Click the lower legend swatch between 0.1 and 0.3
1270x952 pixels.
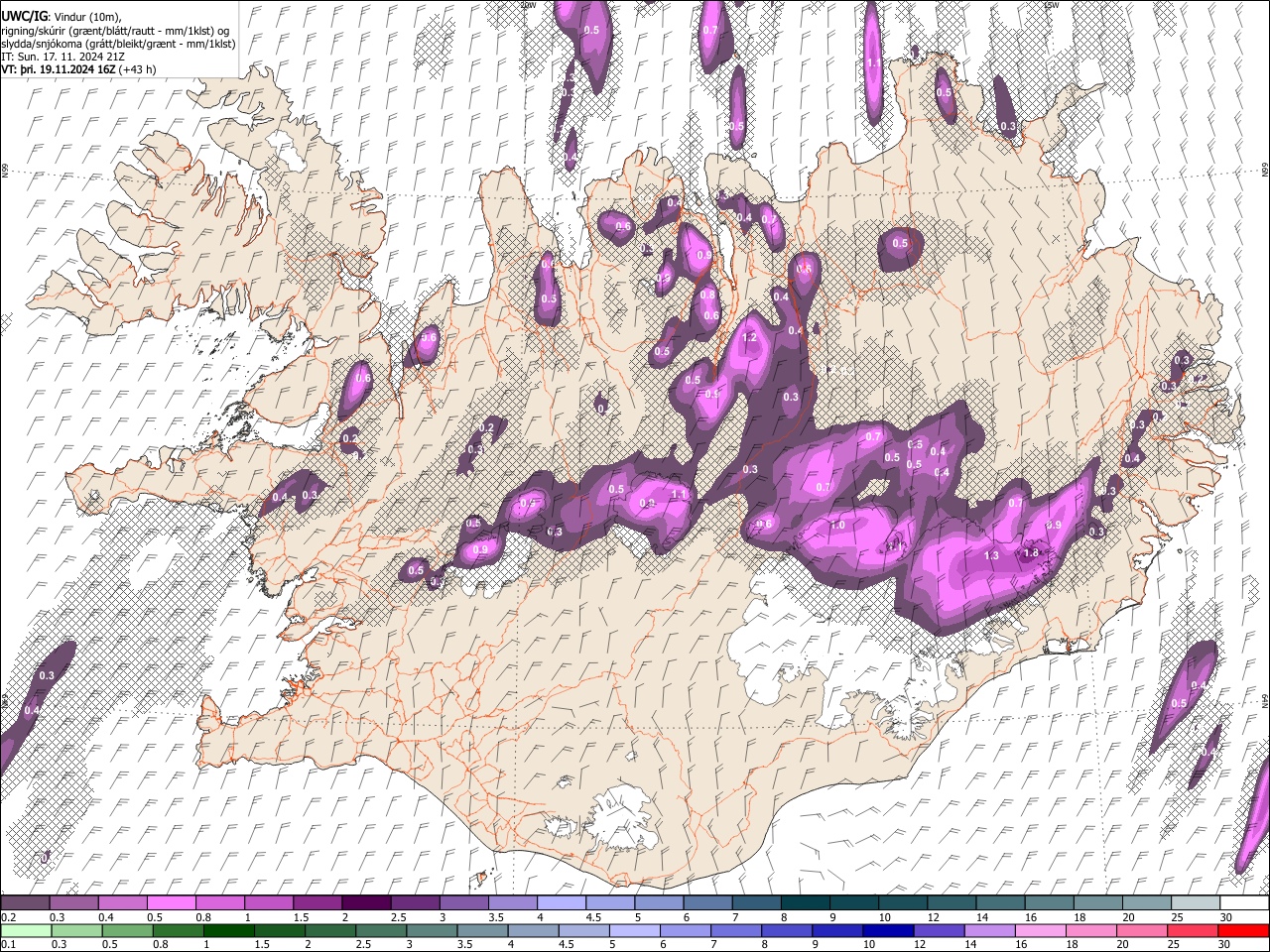click(x=25, y=930)
